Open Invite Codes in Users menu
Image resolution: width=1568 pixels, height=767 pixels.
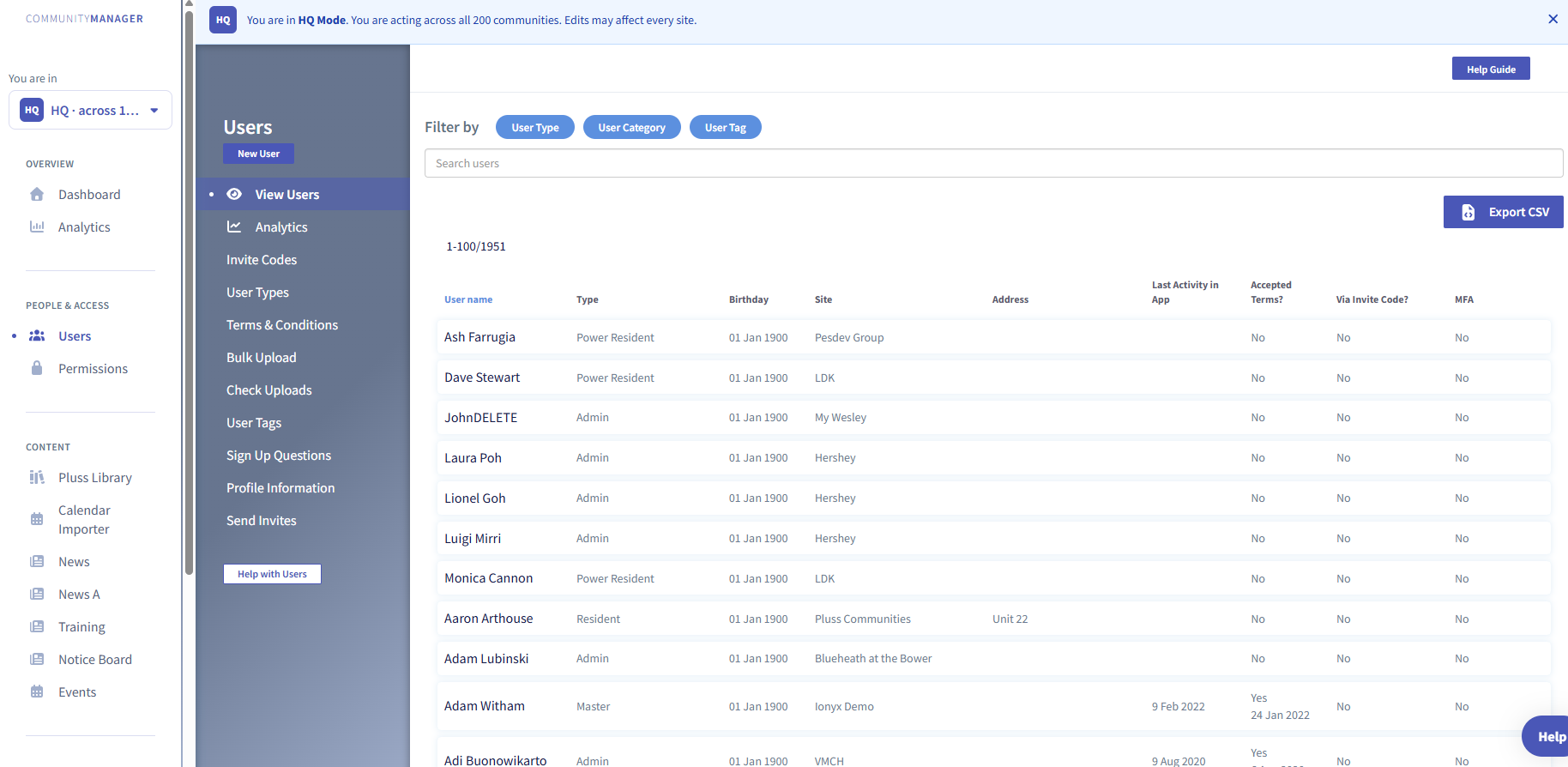point(262,259)
